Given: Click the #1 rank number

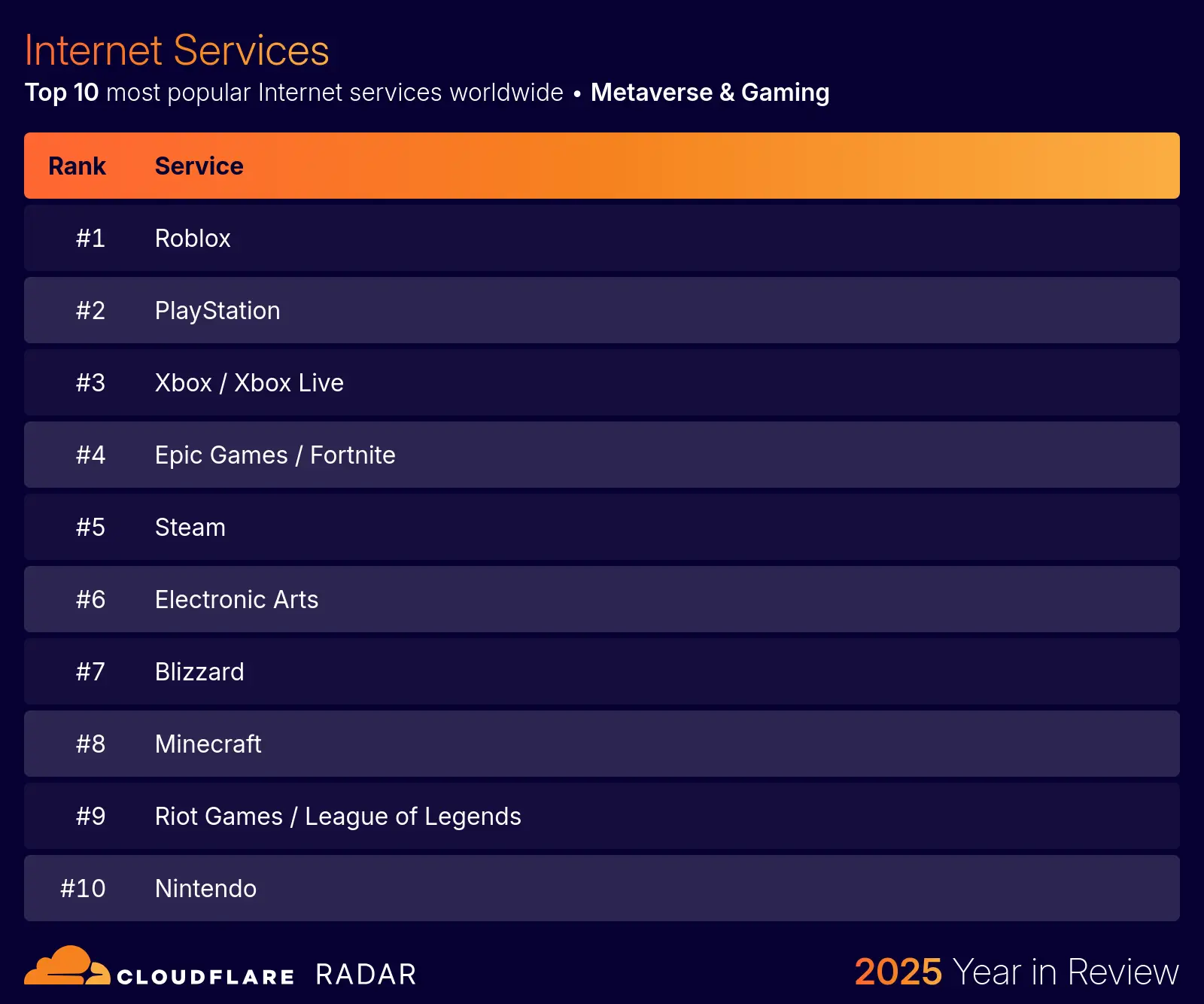Looking at the screenshot, I should pos(90,239).
